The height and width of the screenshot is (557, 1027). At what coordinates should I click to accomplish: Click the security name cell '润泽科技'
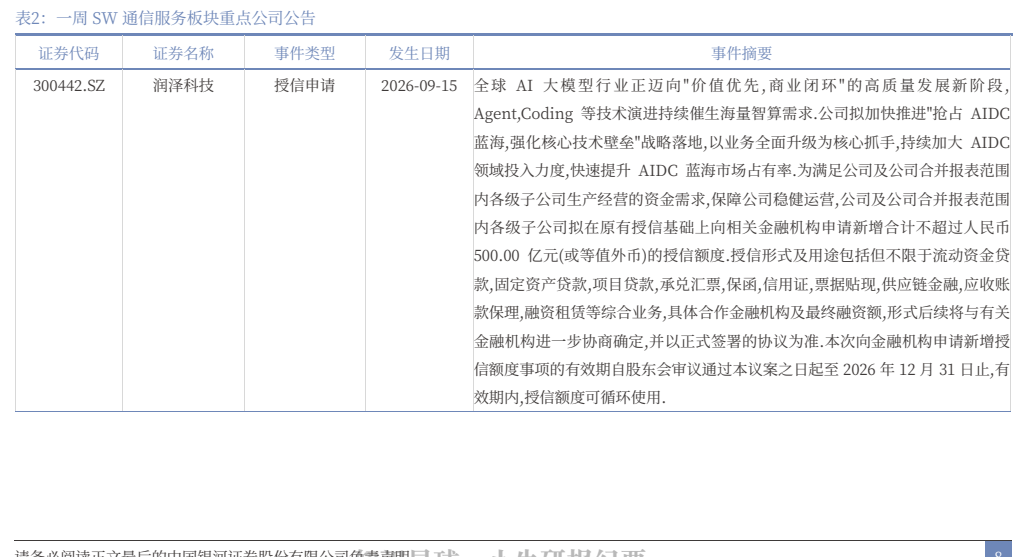pyautogui.click(x=183, y=86)
